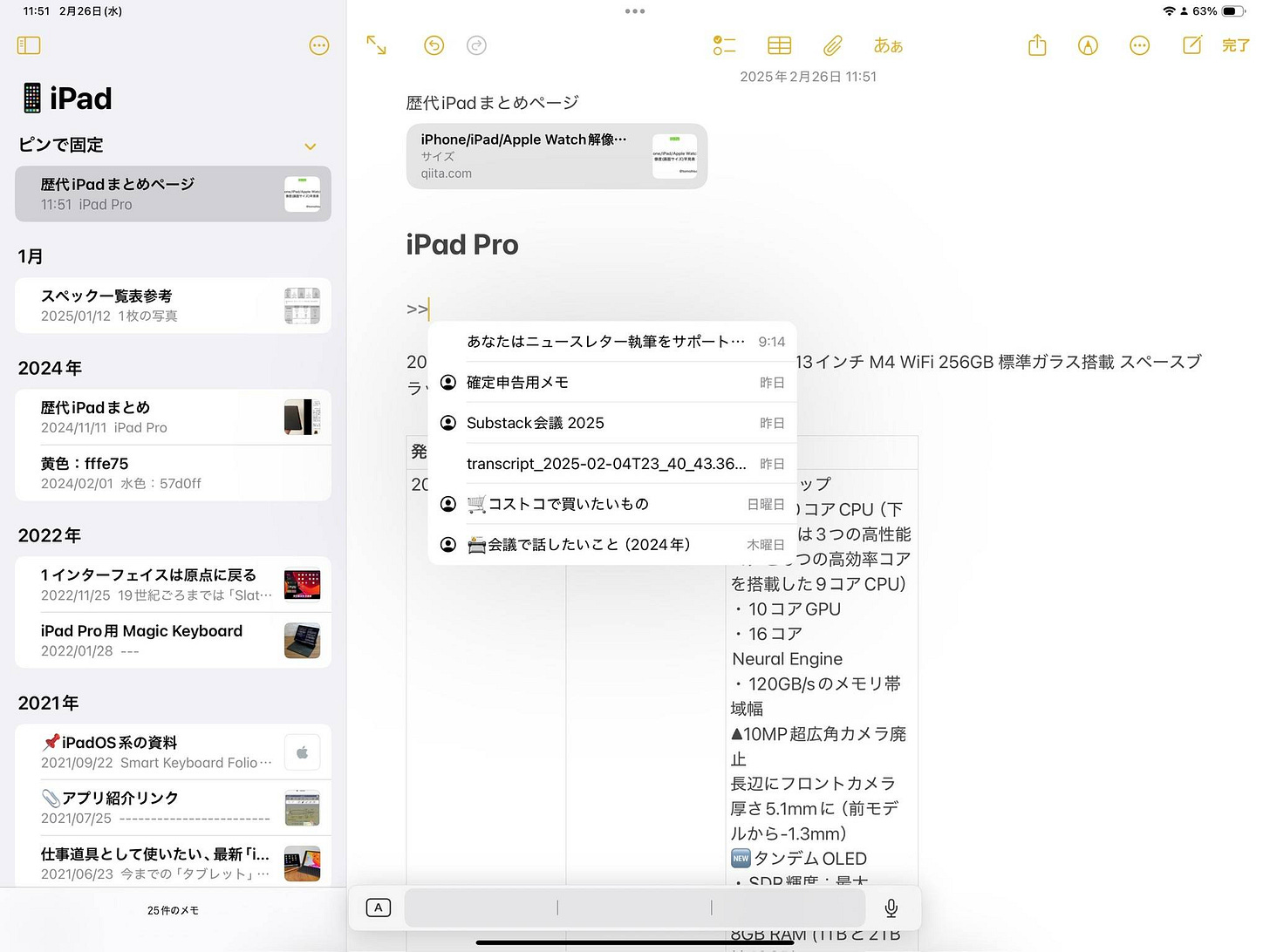The image size is (1270, 952).
Task: Redo the last edit
Action: (476, 45)
